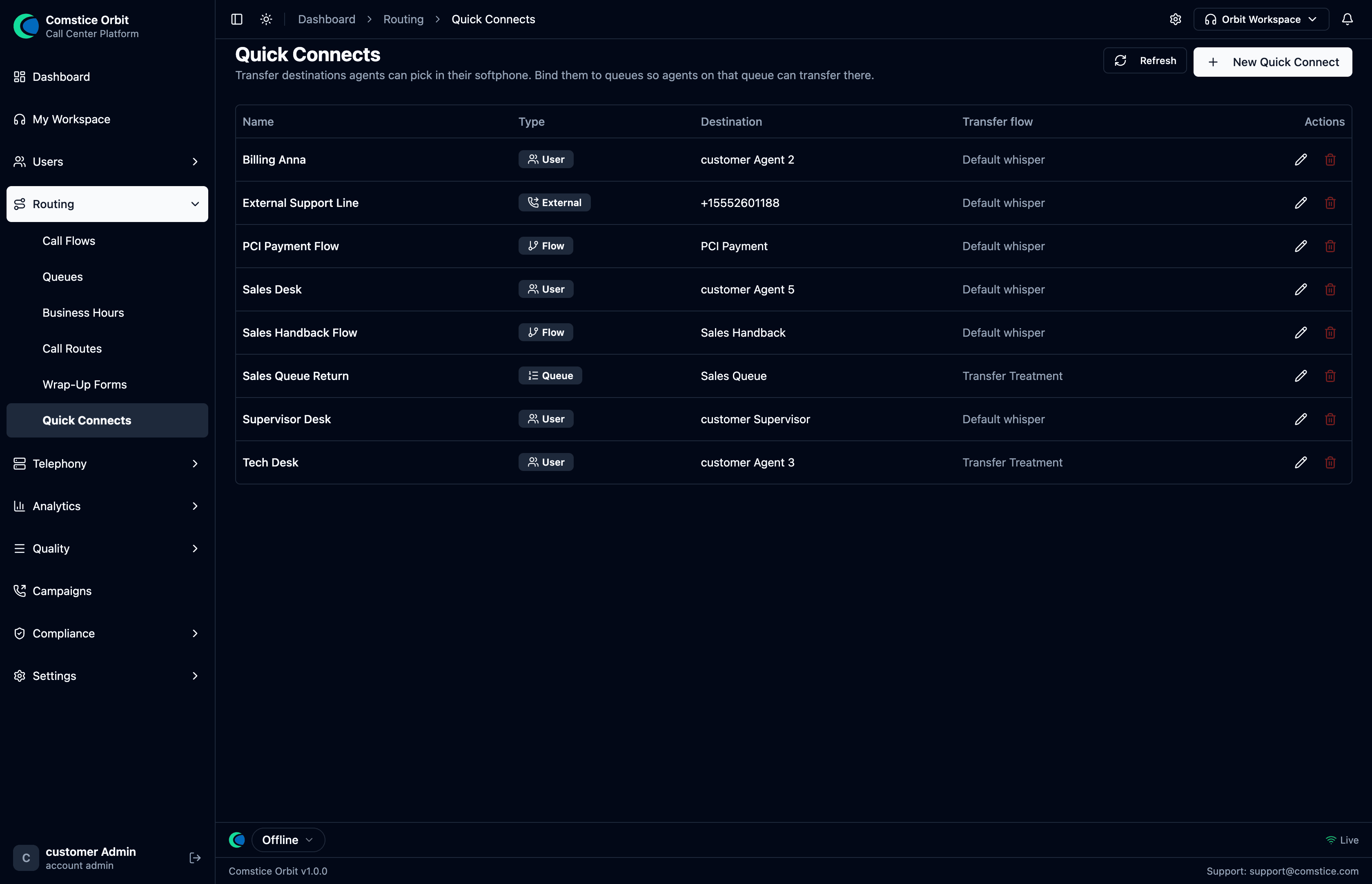Edit the PCI Payment Flow entry
This screenshot has height=884, width=1372.
pos(1301,246)
